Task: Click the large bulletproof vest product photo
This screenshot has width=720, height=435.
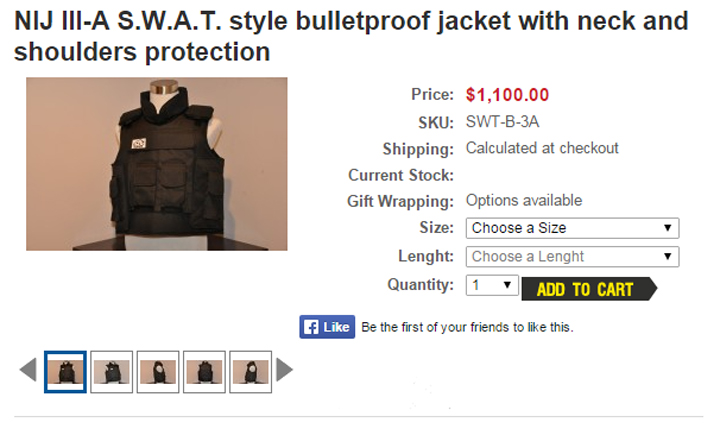Action: point(157,164)
